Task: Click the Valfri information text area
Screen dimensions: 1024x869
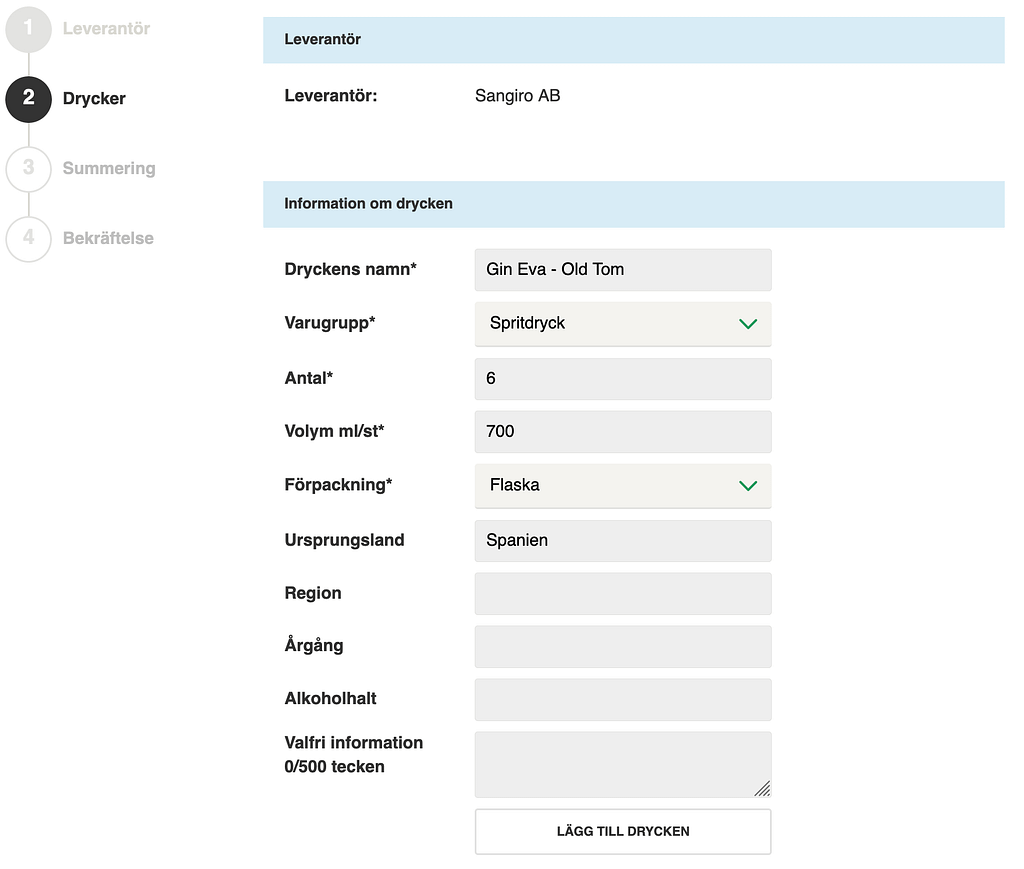Action: pos(622,765)
